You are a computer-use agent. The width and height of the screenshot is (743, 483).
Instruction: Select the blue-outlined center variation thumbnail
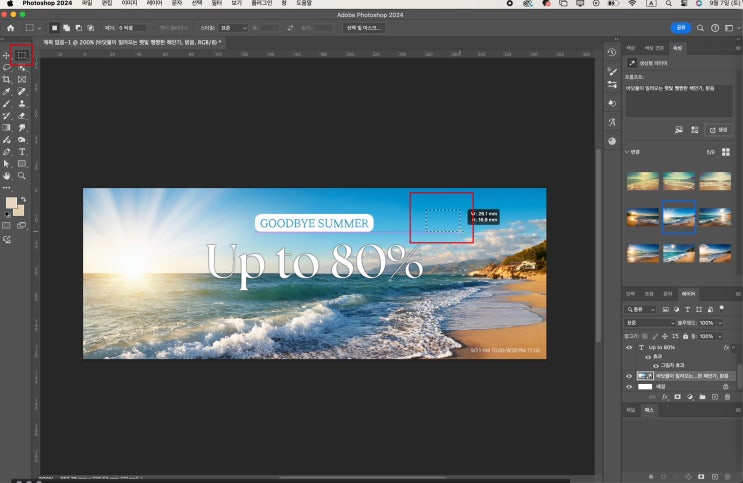[679, 217]
